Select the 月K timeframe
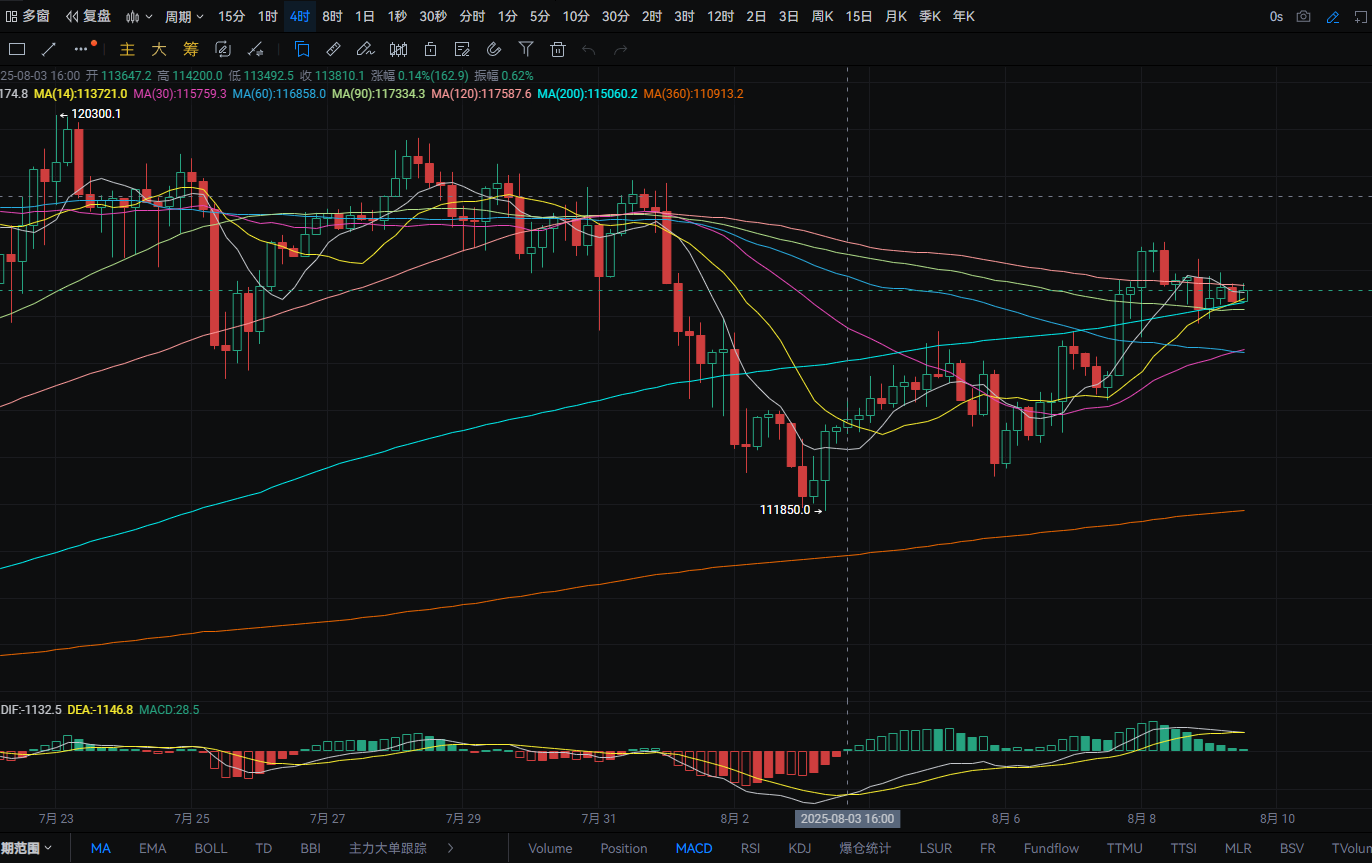 tap(897, 16)
